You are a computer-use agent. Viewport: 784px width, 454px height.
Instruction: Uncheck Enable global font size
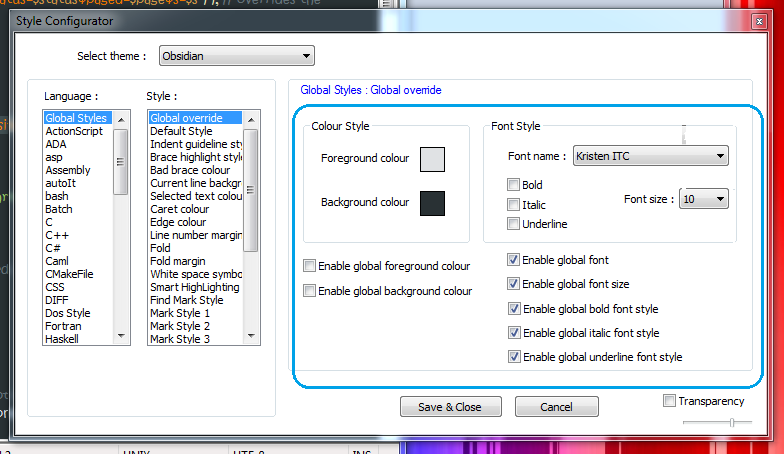513,284
